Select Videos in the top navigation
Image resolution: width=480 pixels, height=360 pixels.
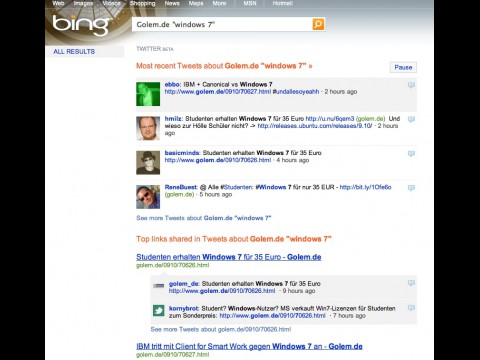click(x=111, y=3)
